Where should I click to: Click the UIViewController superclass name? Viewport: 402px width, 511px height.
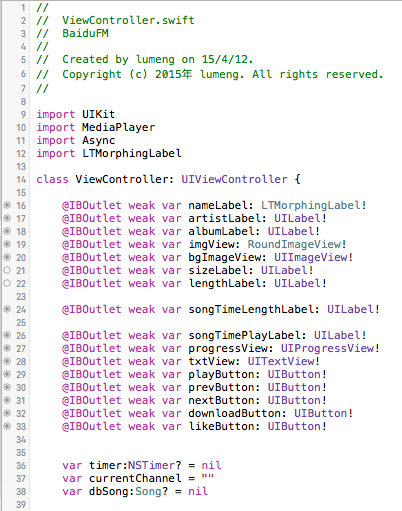coord(234,179)
